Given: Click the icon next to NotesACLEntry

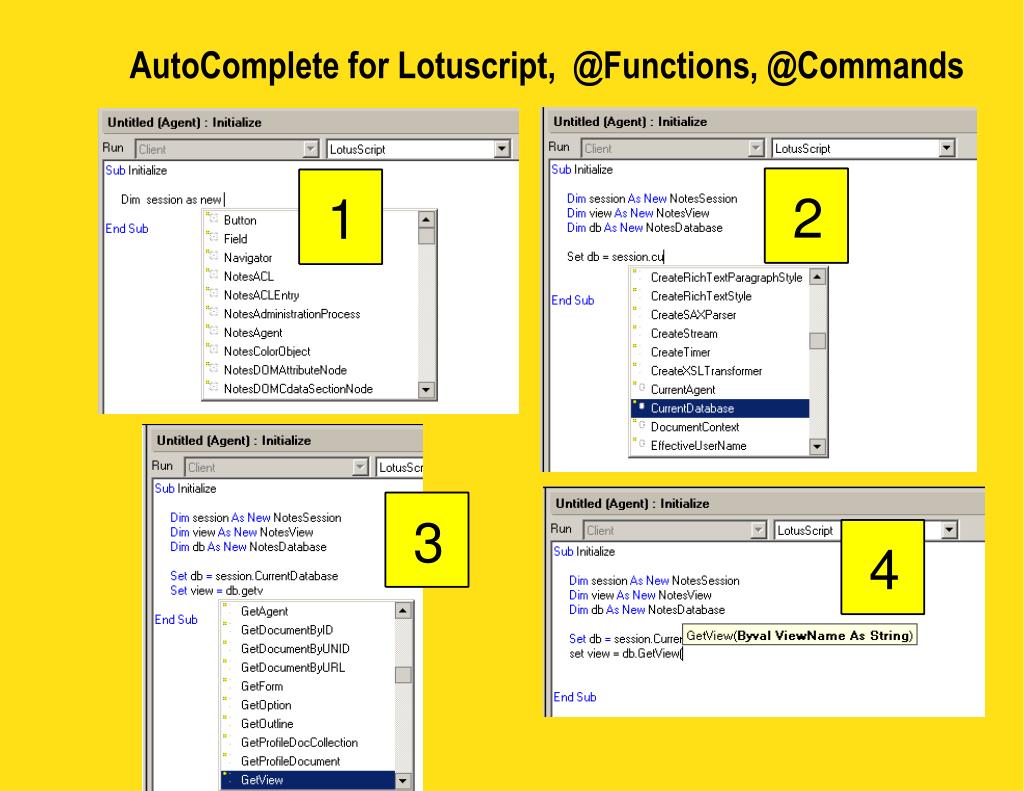Looking at the screenshot, I should click(x=212, y=293).
